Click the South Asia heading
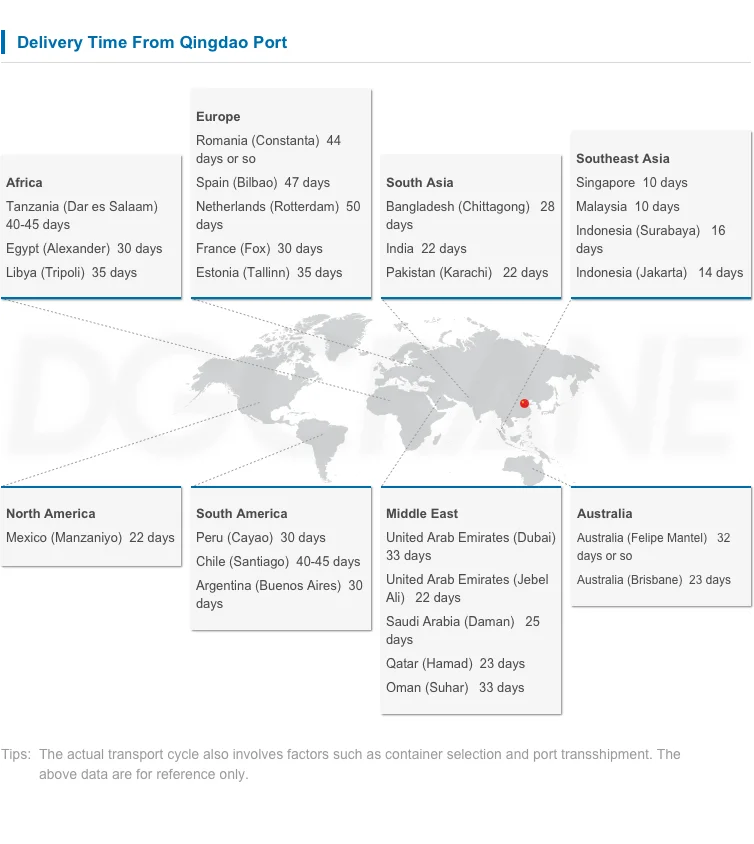 419,183
